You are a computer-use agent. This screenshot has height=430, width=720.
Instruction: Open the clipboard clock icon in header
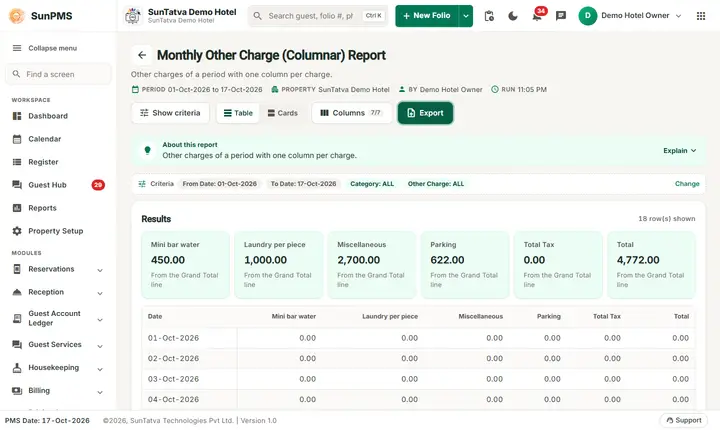click(489, 16)
